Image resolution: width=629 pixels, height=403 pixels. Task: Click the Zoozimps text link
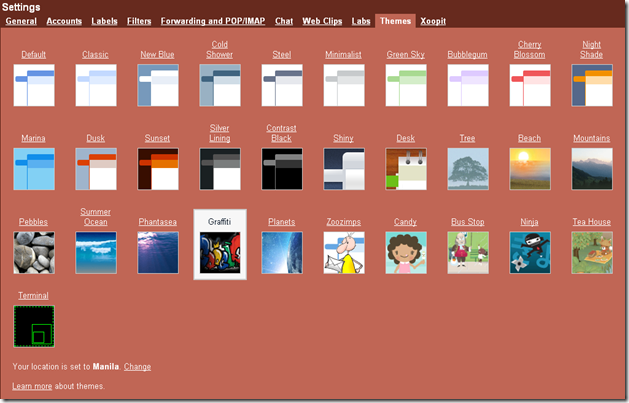[x=344, y=222]
